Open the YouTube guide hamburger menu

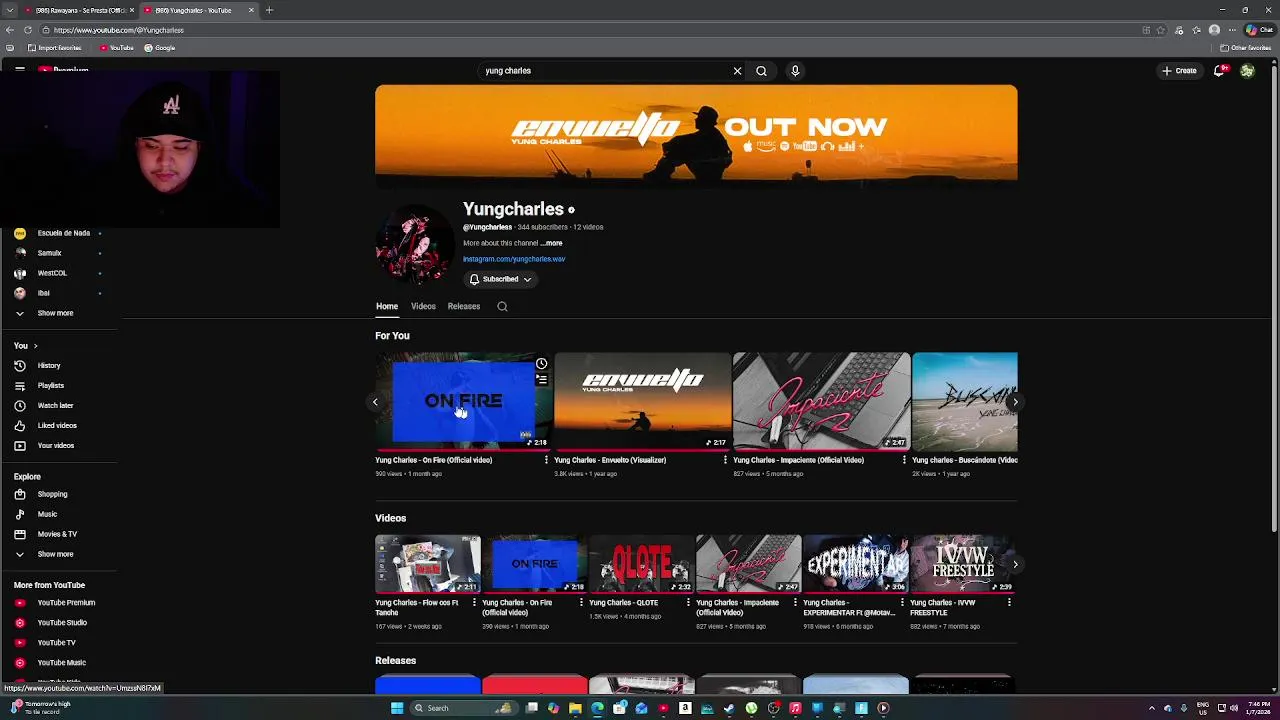point(19,70)
